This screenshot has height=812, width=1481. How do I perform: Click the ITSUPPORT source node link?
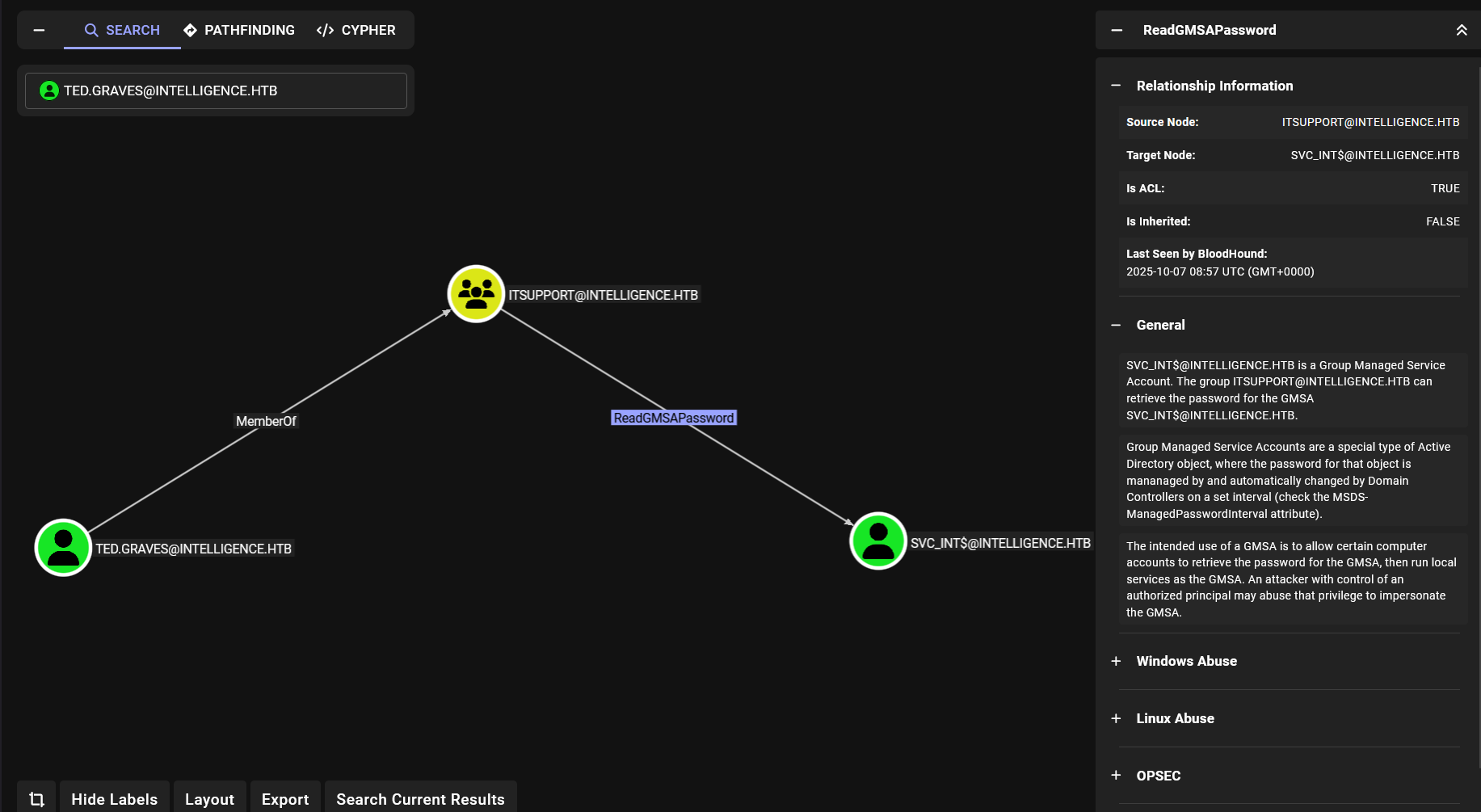pyautogui.click(x=1370, y=122)
